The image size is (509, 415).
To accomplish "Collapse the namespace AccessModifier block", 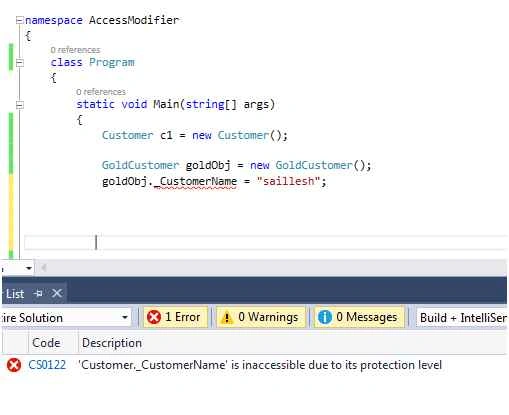I will click(x=20, y=21).
